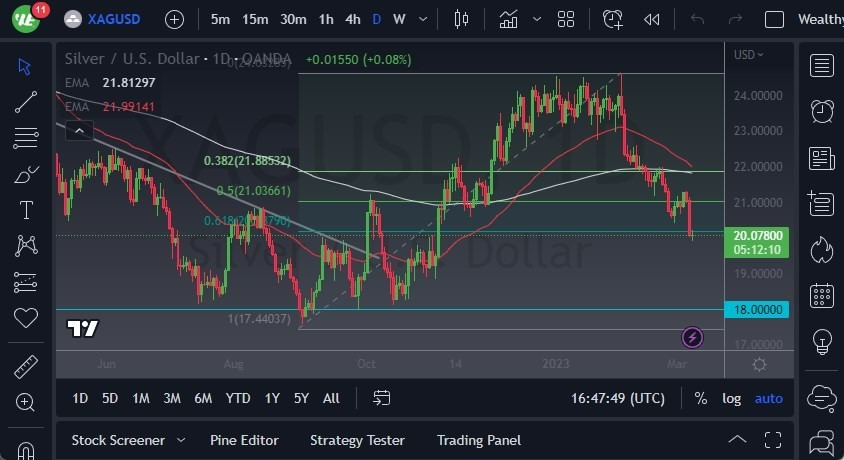
Task: Open the text annotation tool
Action: 26,210
